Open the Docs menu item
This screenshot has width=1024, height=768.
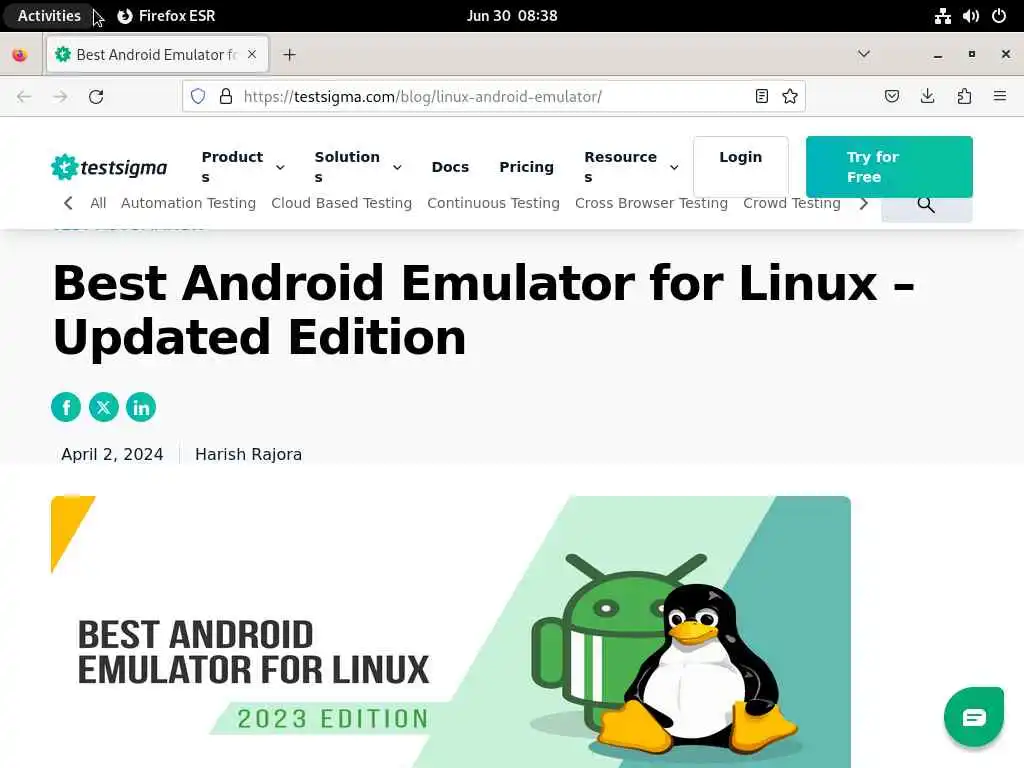(450, 167)
